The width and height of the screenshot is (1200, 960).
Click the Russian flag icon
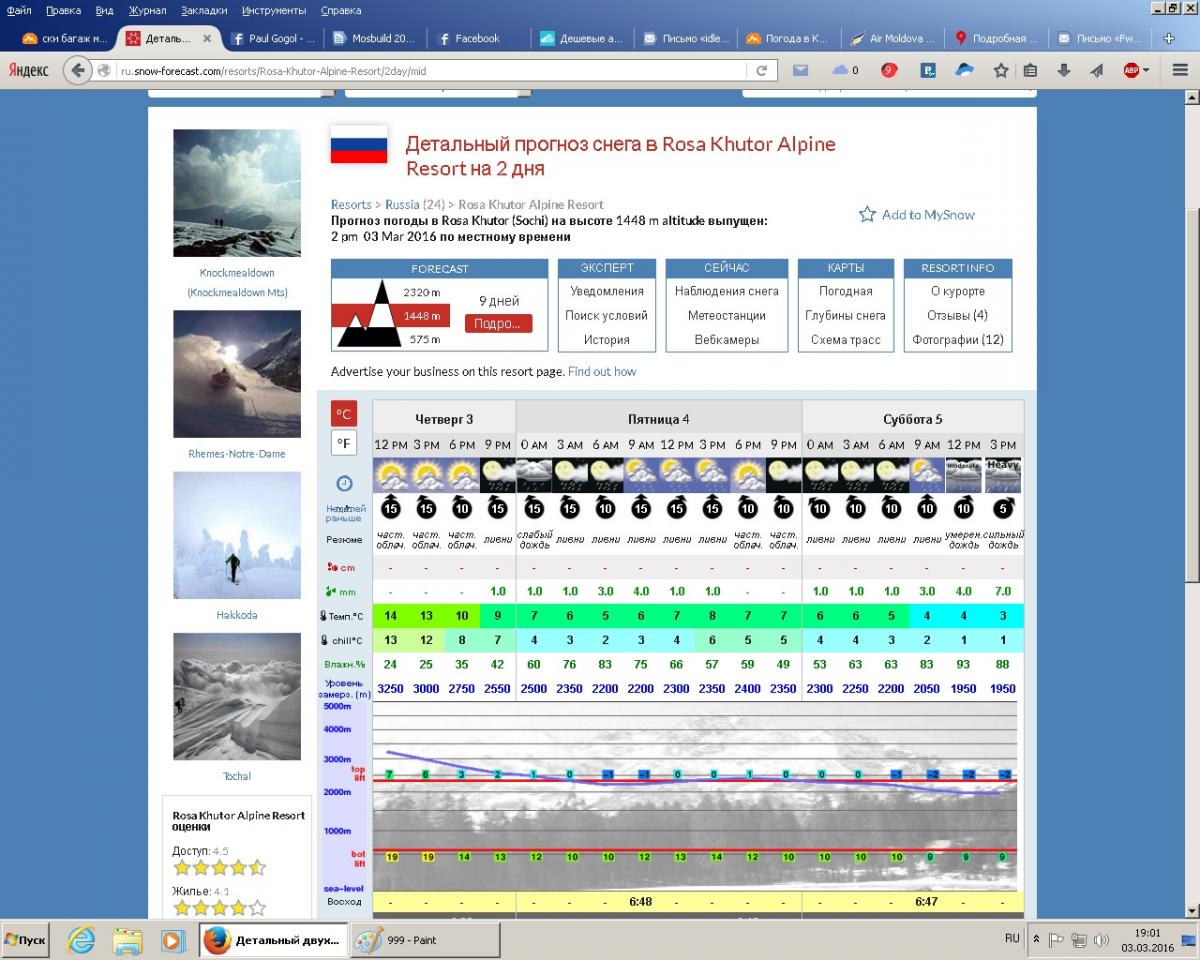coord(359,145)
